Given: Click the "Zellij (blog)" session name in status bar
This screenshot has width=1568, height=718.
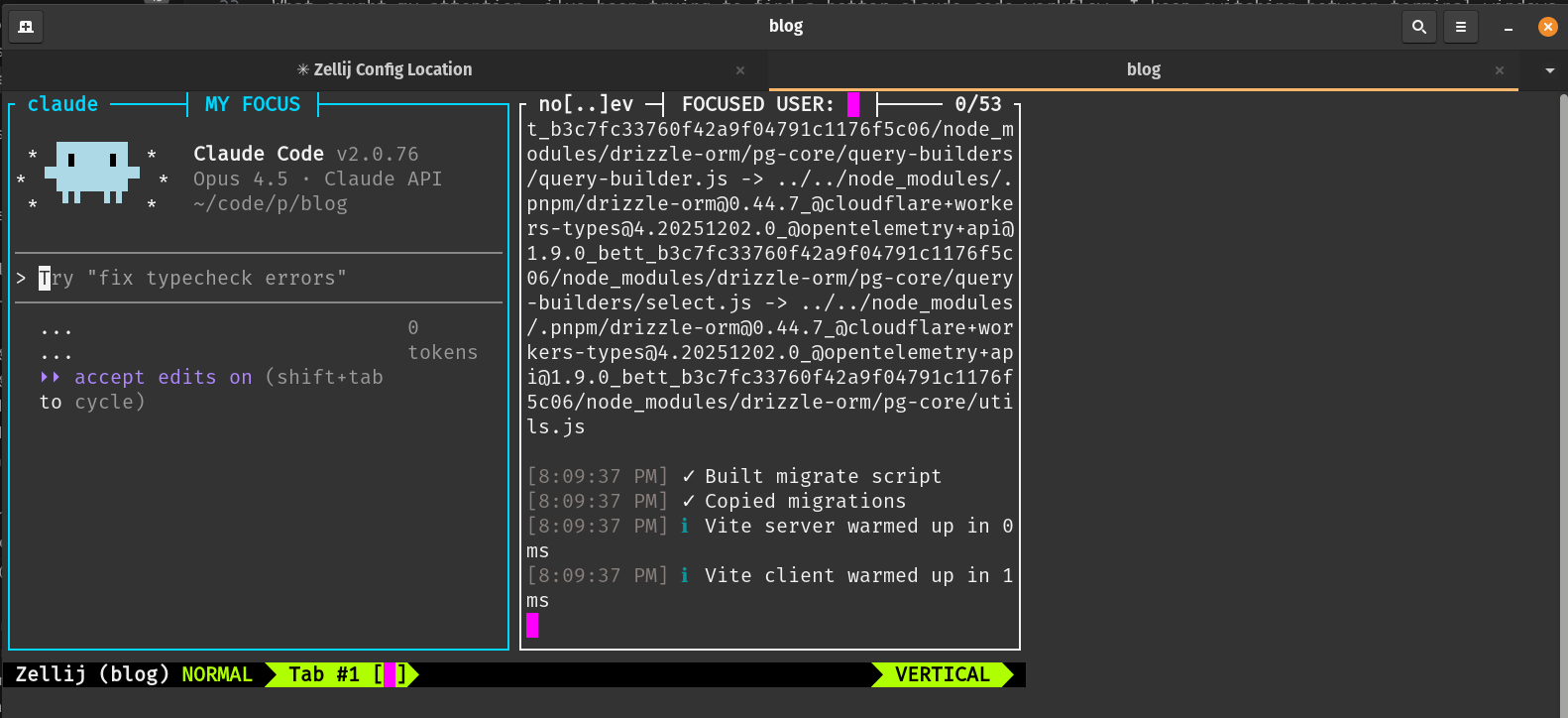Looking at the screenshot, I should coord(92,674).
